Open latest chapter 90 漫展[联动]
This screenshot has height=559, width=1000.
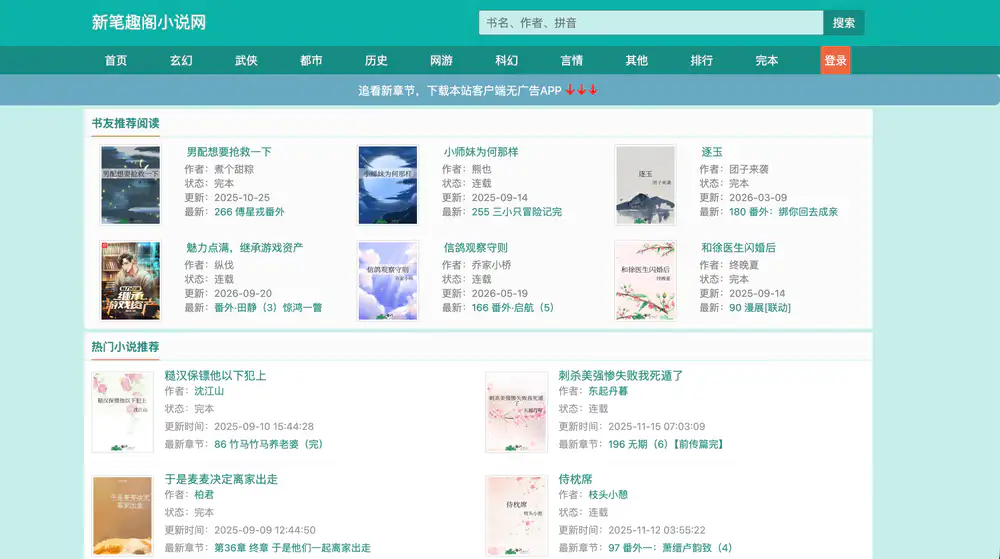coord(760,307)
